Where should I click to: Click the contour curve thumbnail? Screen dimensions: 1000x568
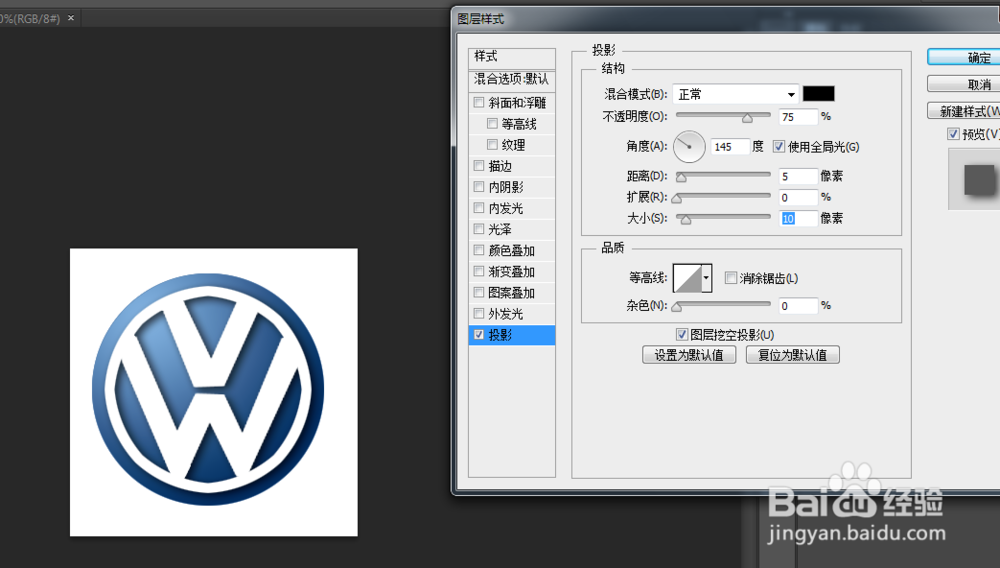[688, 278]
